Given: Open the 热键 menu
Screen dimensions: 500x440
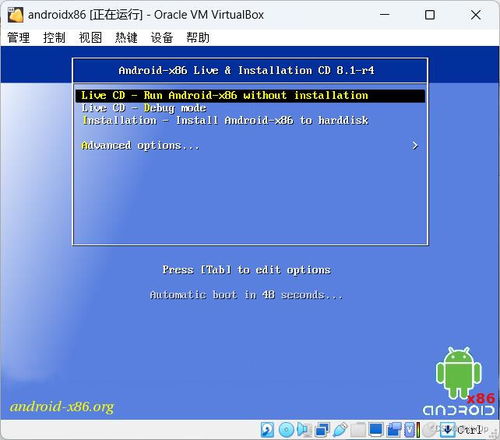Looking at the screenshot, I should 126,38.
